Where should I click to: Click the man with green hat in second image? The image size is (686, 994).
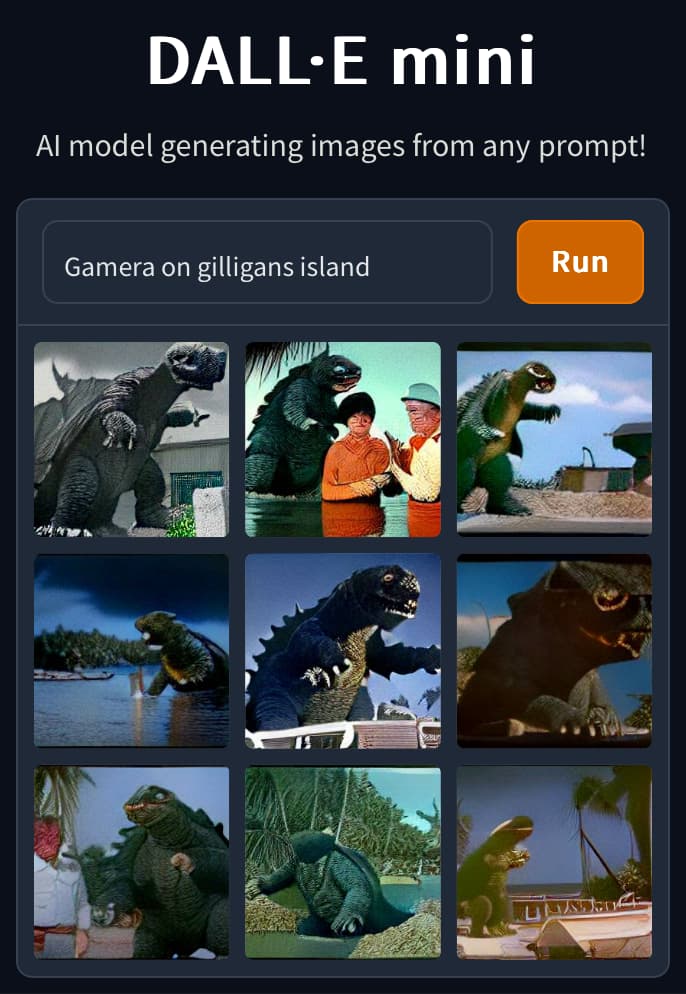coord(418,456)
